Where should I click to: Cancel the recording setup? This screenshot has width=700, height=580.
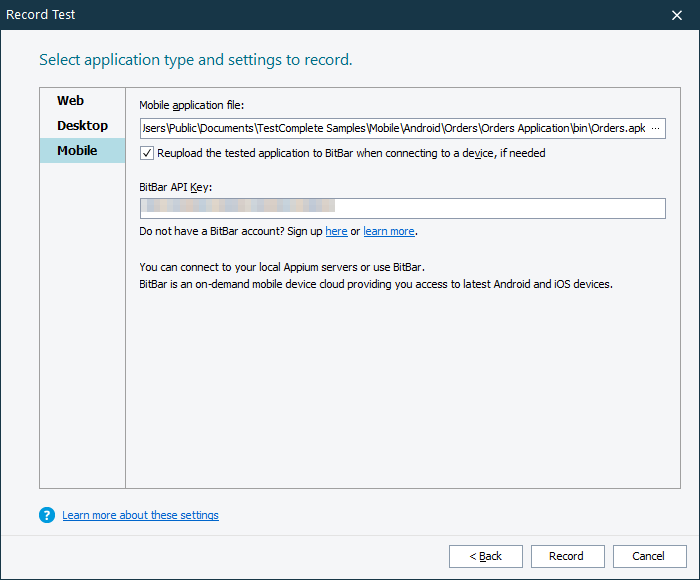(x=648, y=556)
